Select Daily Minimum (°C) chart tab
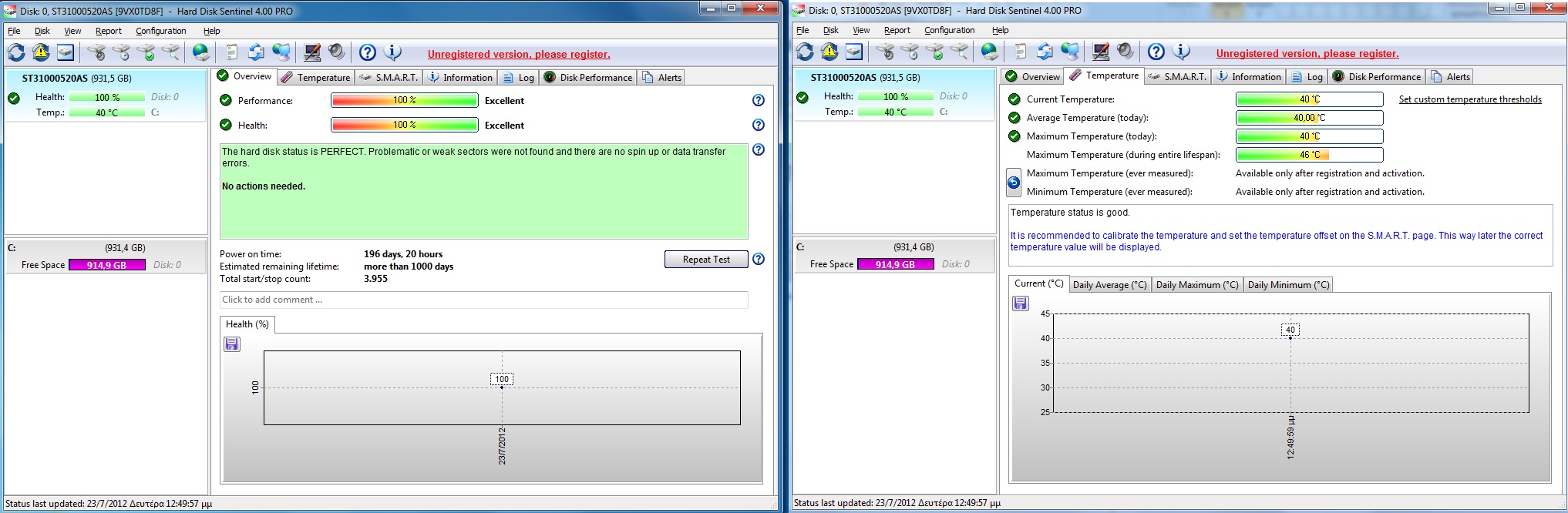Screen dimensions: 1568x513 (x=1288, y=285)
